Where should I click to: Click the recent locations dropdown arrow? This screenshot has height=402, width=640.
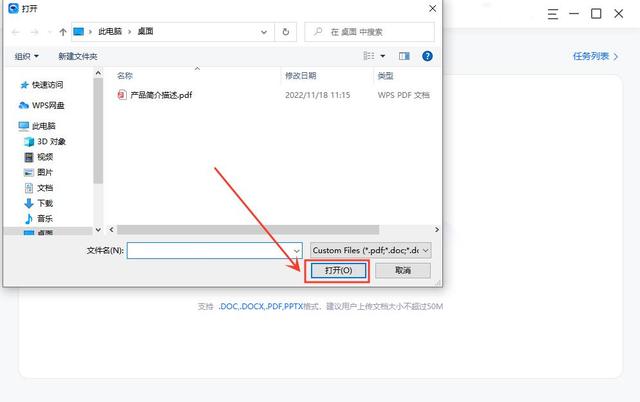point(50,32)
